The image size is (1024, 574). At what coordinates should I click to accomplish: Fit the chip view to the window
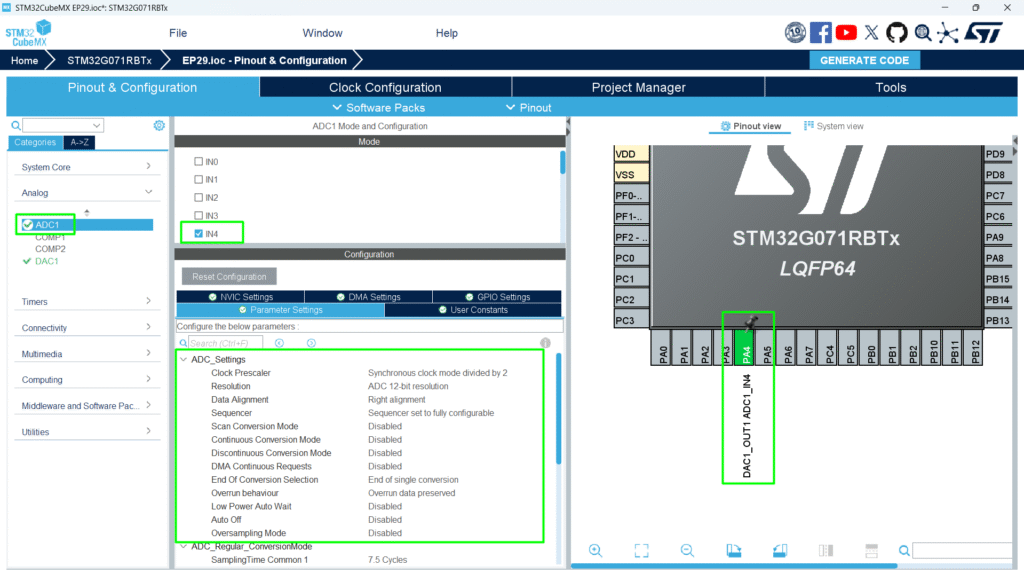click(x=641, y=550)
